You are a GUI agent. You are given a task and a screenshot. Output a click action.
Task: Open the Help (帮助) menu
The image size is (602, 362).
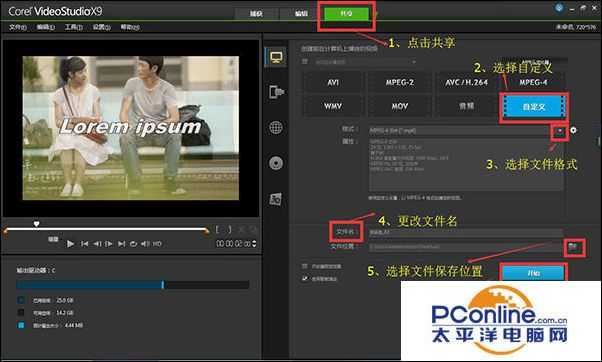click(130, 27)
